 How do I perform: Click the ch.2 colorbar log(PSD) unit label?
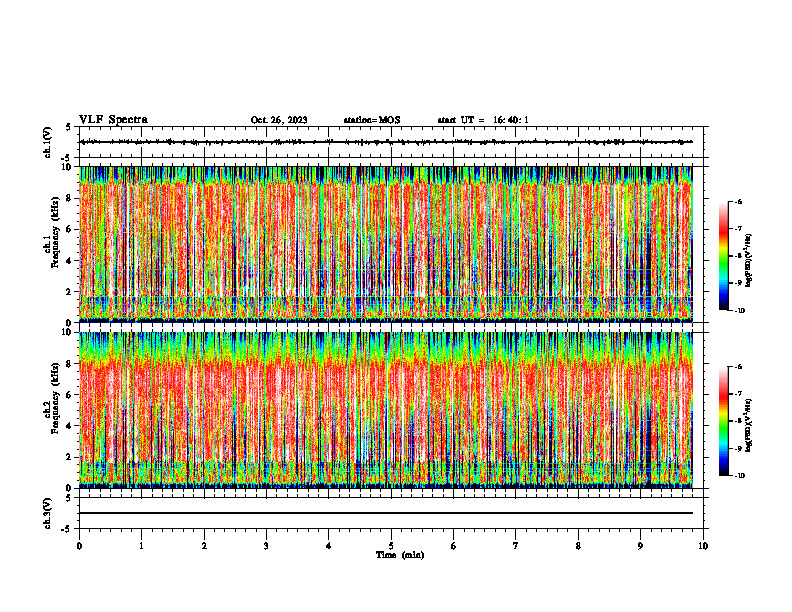pyautogui.click(x=749, y=425)
